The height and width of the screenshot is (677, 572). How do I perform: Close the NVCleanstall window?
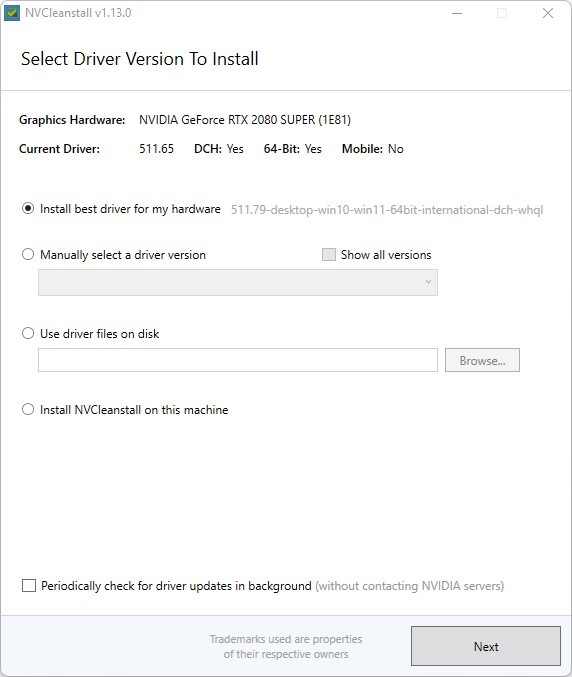click(548, 13)
